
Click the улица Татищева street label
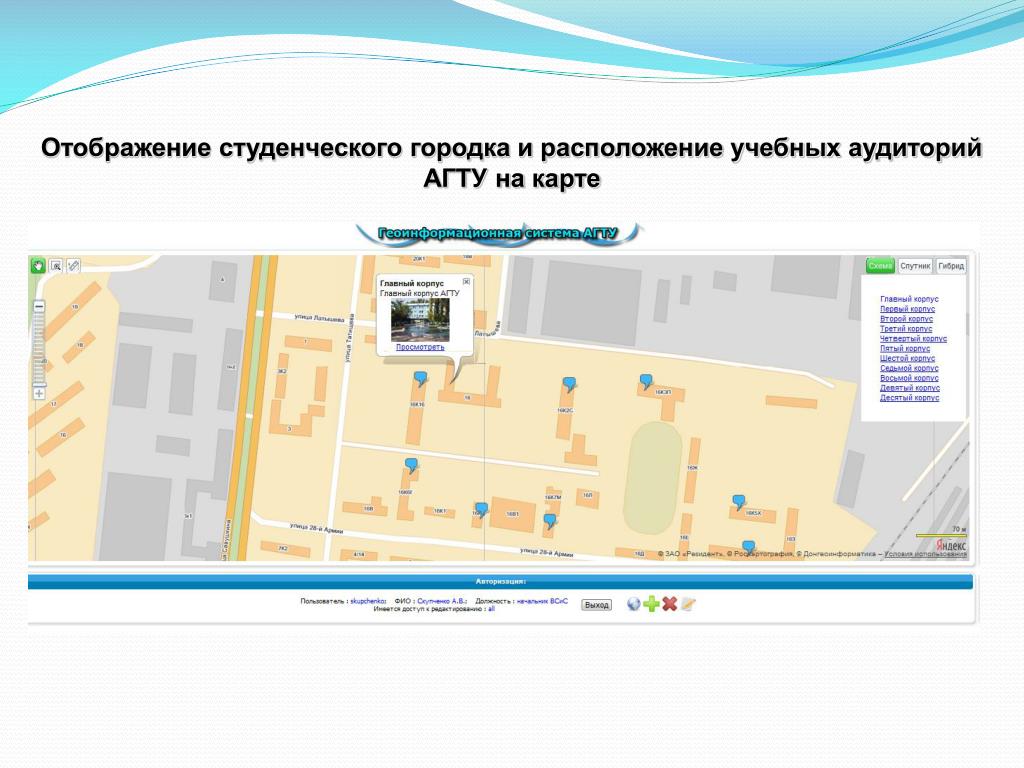coord(350,339)
